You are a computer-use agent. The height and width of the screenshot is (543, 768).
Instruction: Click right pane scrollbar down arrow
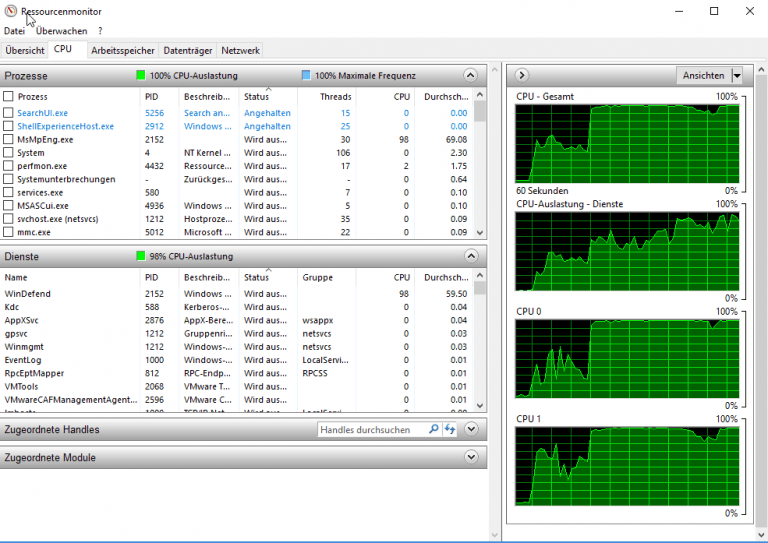pos(761,535)
